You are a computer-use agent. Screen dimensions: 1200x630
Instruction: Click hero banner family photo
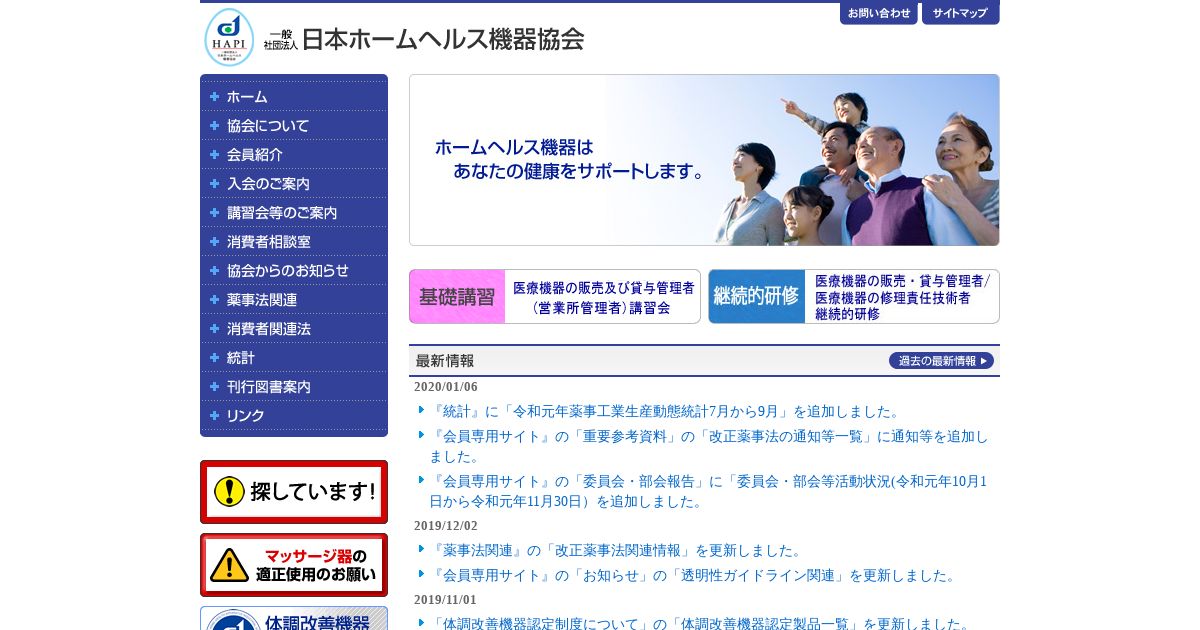(704, 160)
